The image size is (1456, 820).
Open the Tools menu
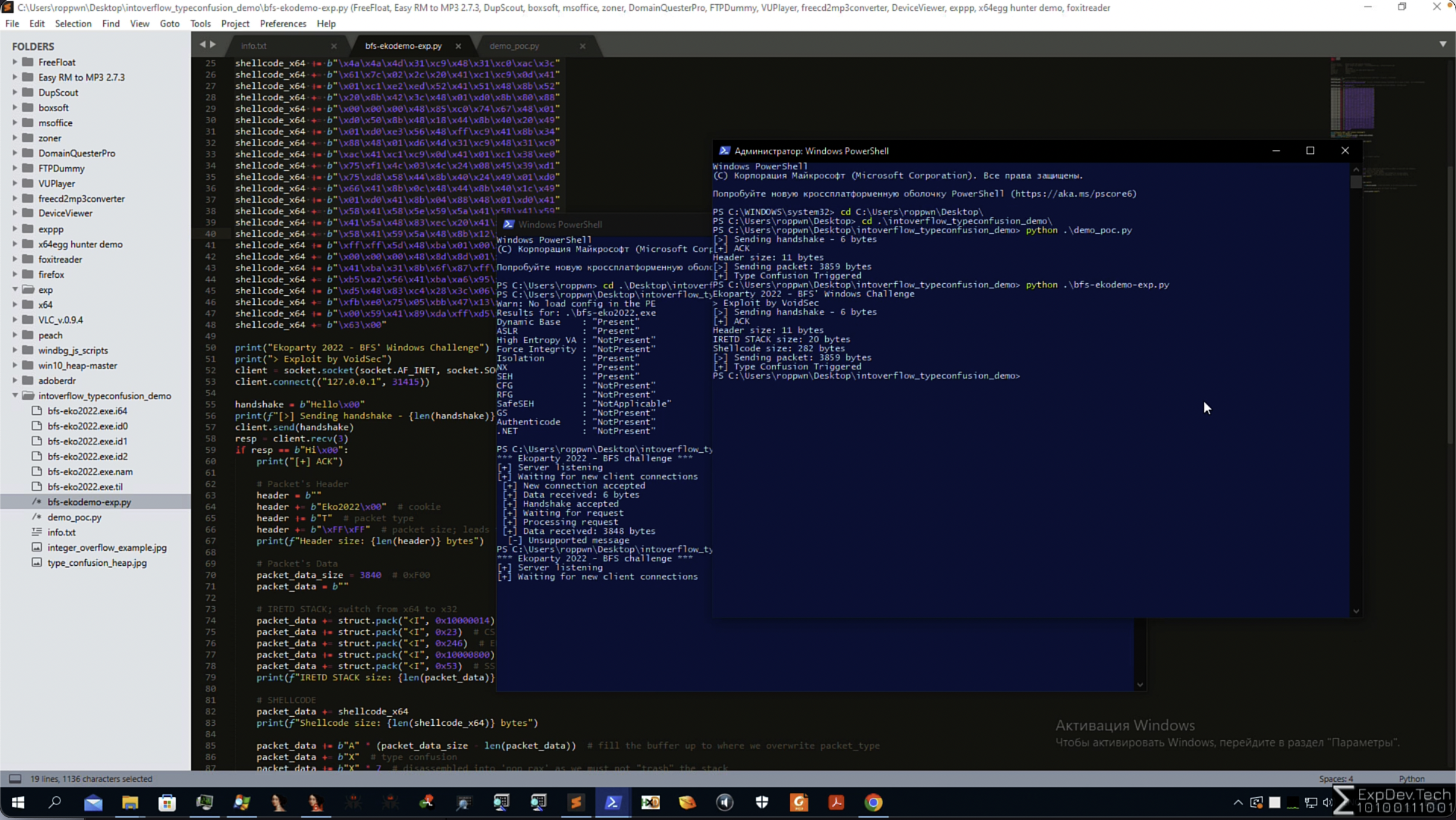[200, 24]
